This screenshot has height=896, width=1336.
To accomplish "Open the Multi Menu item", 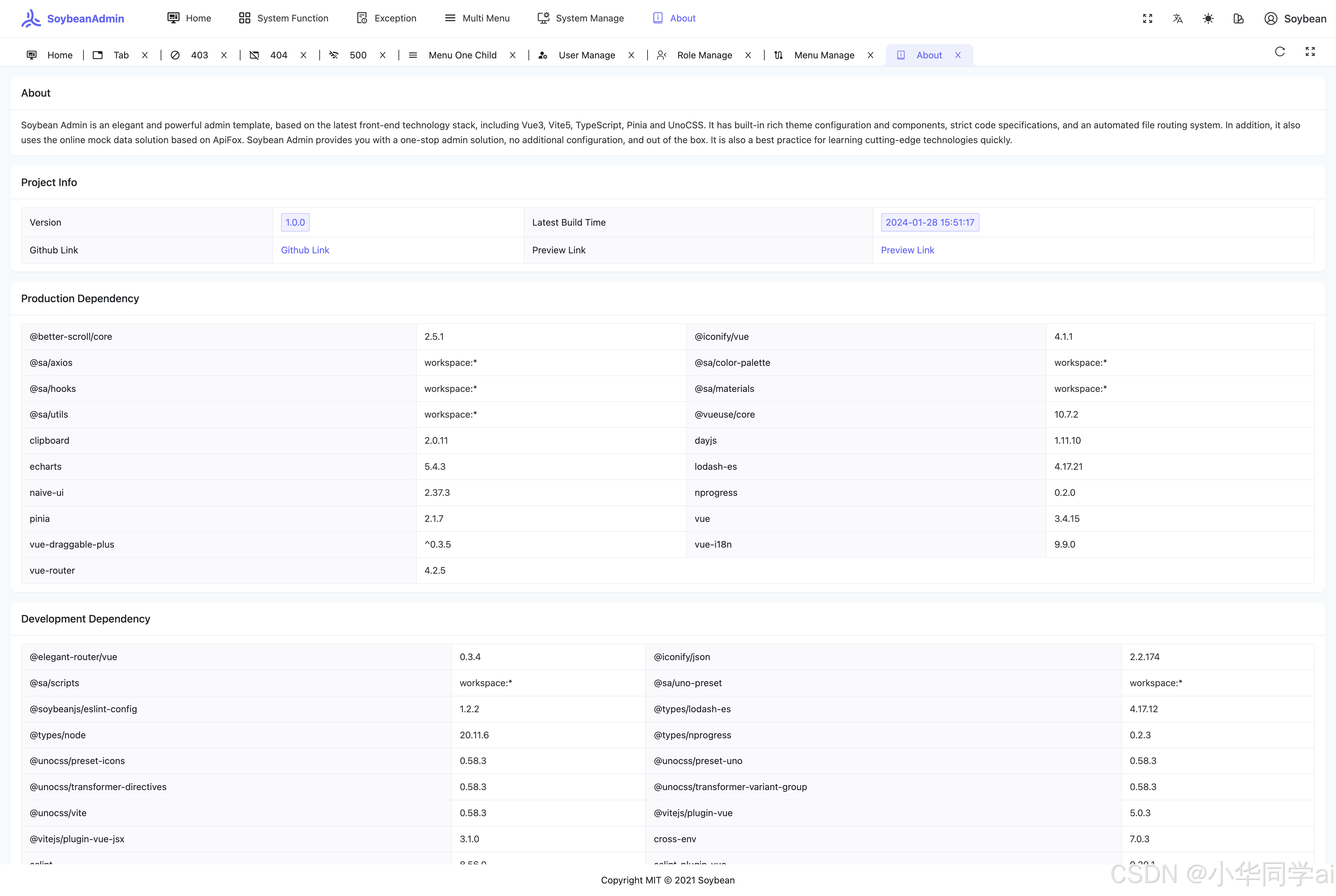I will coord(477,18).
